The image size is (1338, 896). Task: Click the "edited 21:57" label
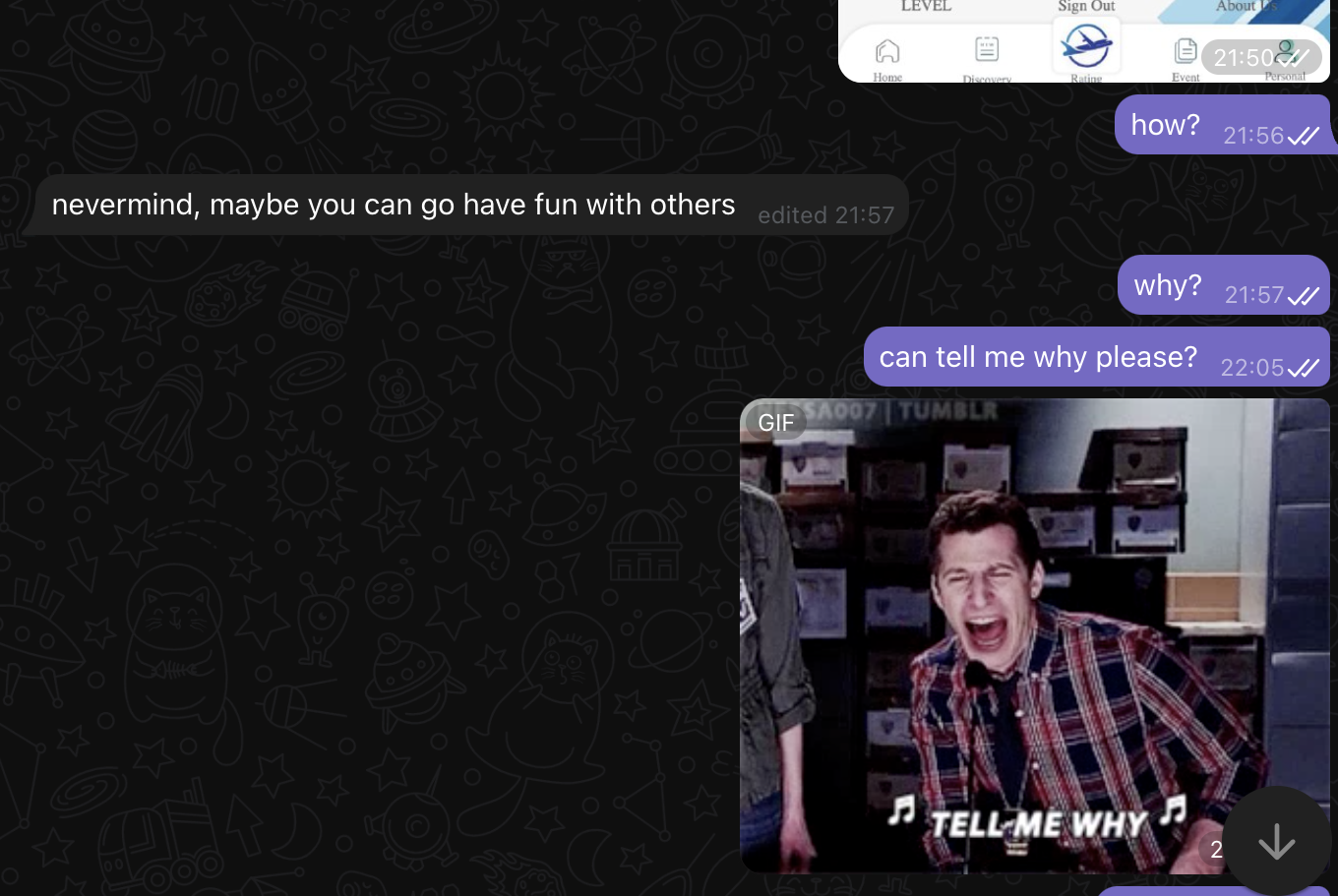[x=825, y=215]
